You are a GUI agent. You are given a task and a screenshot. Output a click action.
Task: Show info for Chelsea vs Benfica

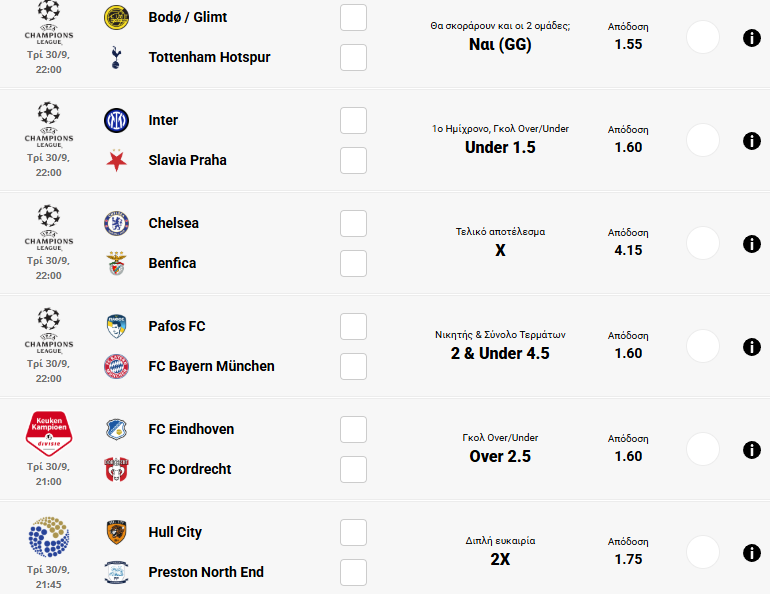tap(752, 244)
